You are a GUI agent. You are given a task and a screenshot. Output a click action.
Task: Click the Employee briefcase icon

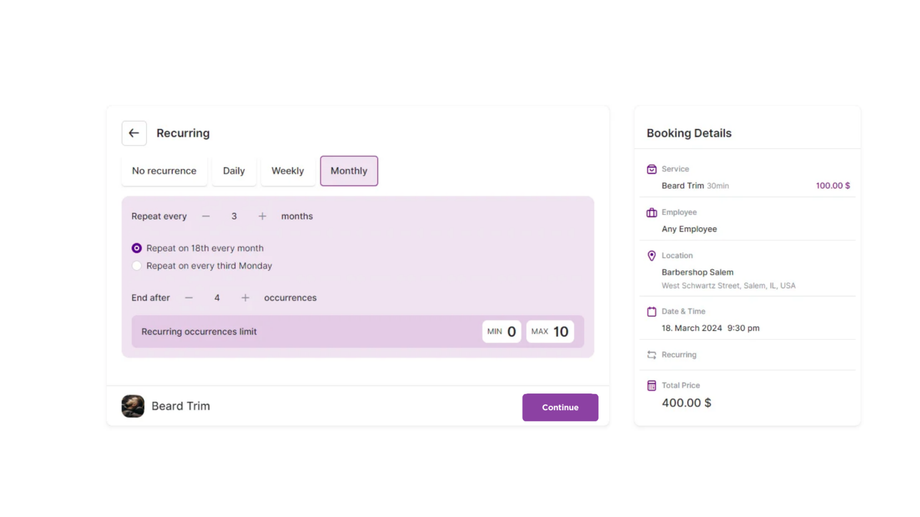tap(651, 213)
